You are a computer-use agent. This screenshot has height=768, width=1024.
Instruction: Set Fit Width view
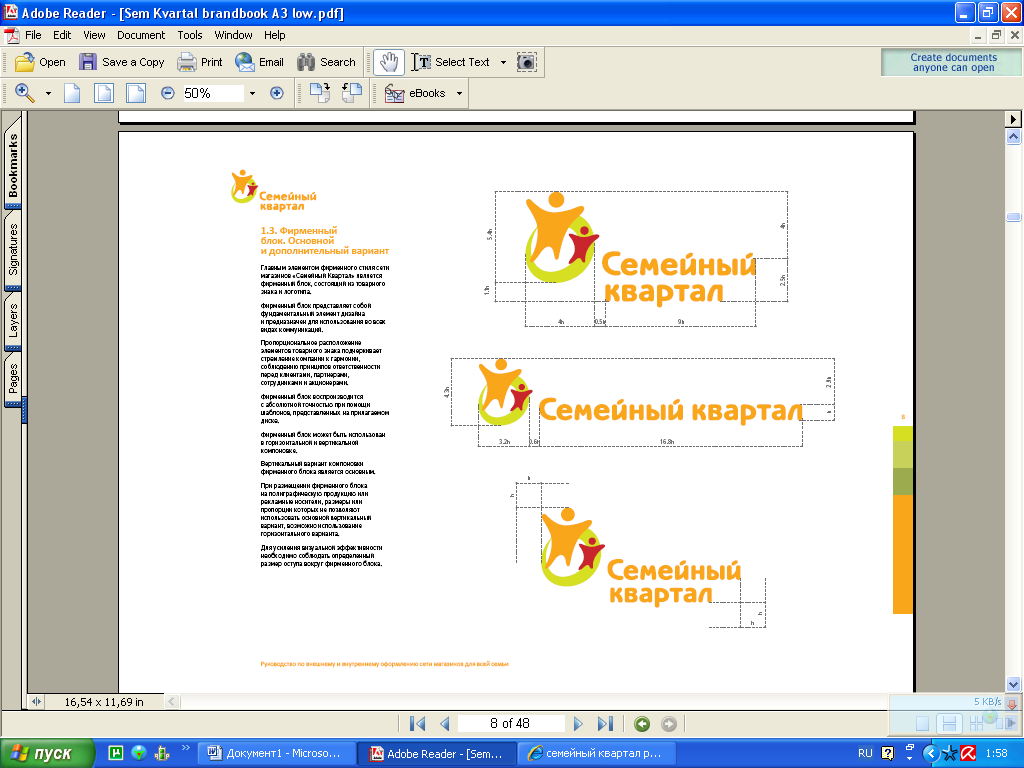pos(136,93)
